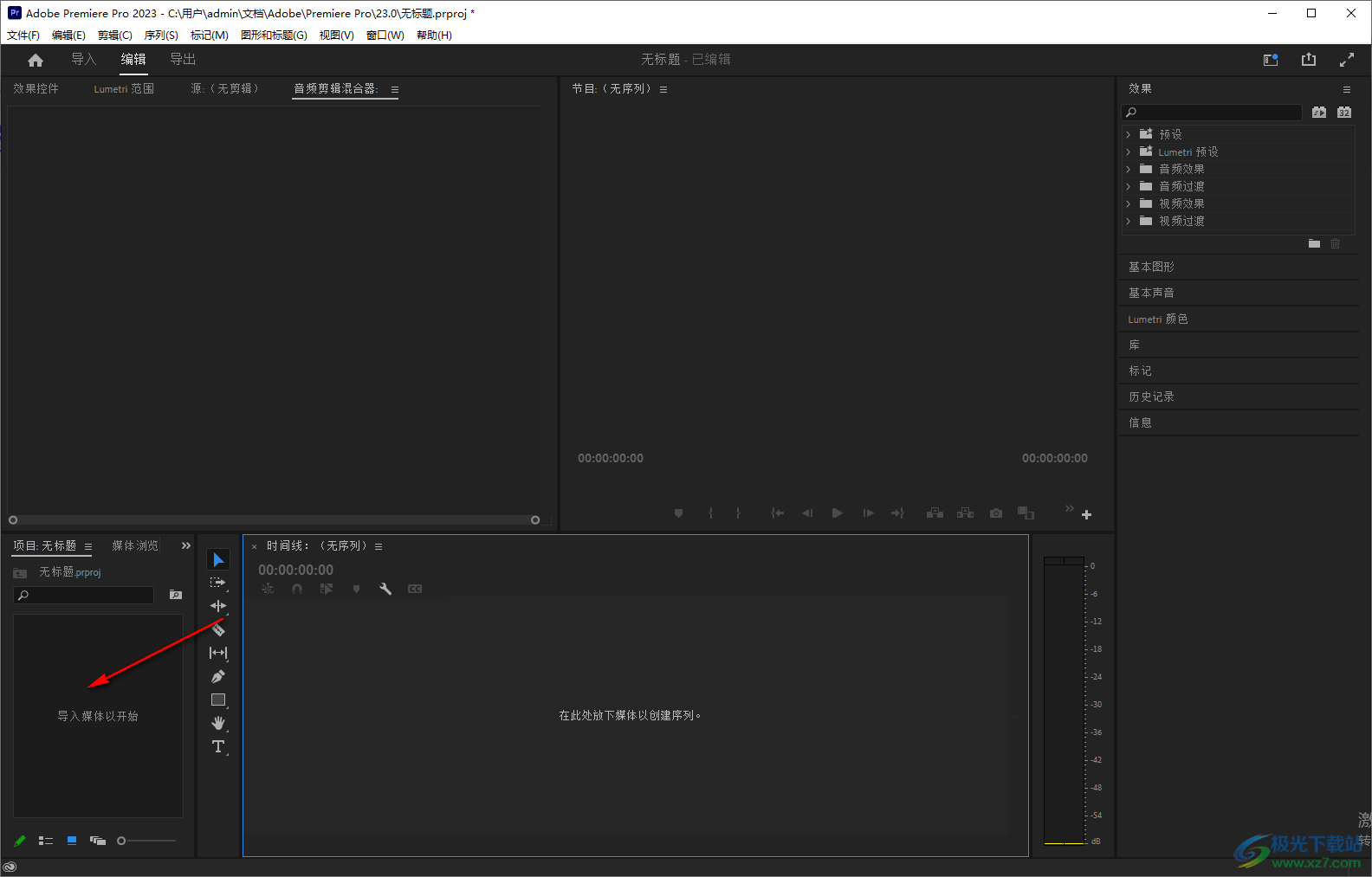Expand the 视频效果 folder
This screenshot has width=1372, height=877.
(1129, 203)
